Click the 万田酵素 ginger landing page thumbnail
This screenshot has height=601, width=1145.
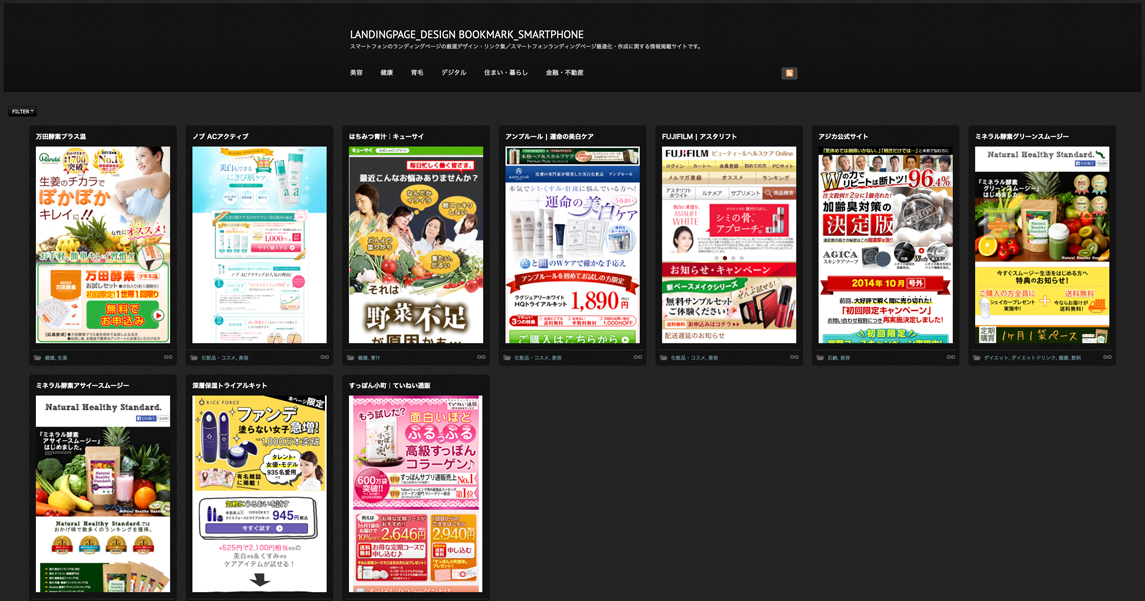click(x=103, y=245)
